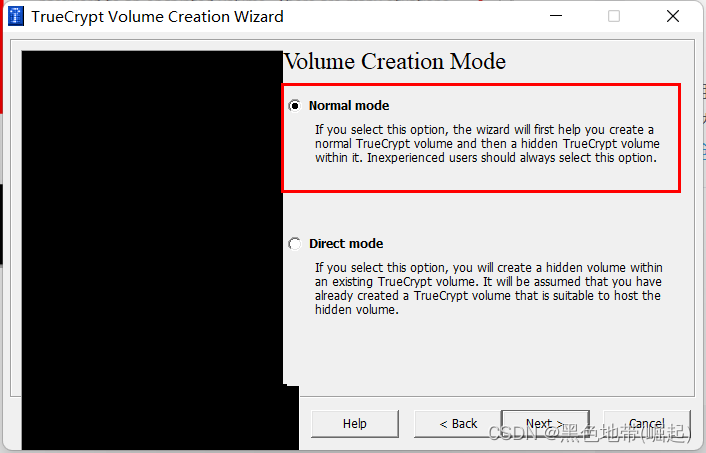Click the TrueCrypt title bar icon
This screenshot has width=706, height=453.
coord(16,17)
